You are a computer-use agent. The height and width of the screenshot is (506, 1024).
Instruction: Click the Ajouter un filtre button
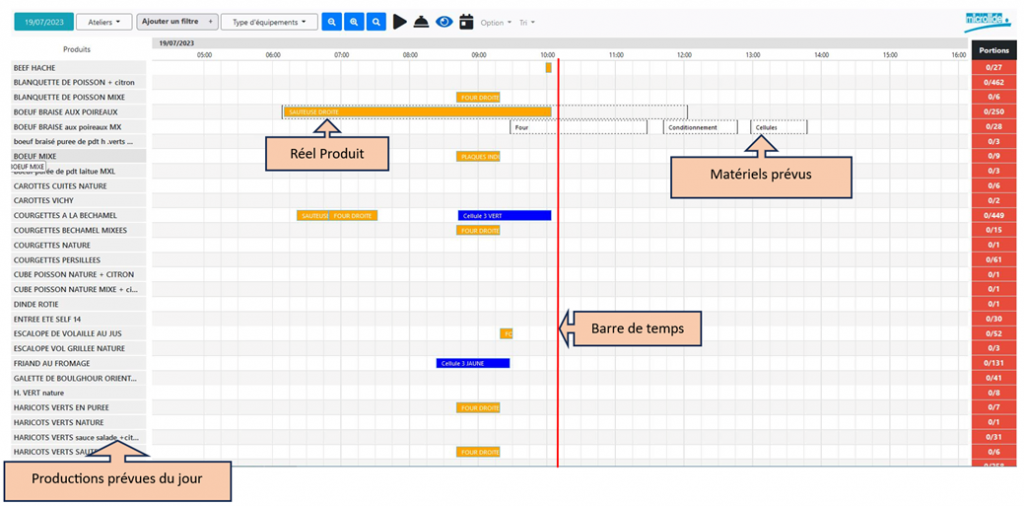pos(177,22)
